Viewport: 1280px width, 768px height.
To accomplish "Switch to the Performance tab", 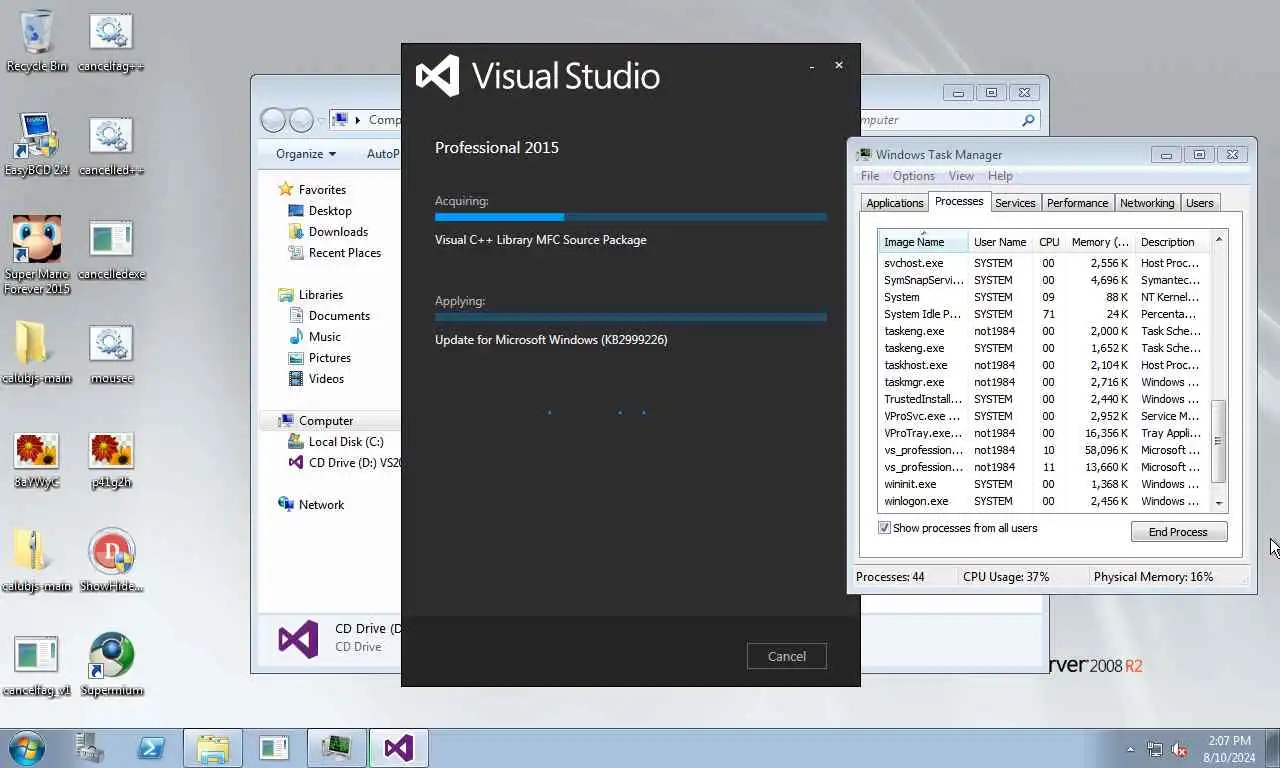I will click(1077, 203).
